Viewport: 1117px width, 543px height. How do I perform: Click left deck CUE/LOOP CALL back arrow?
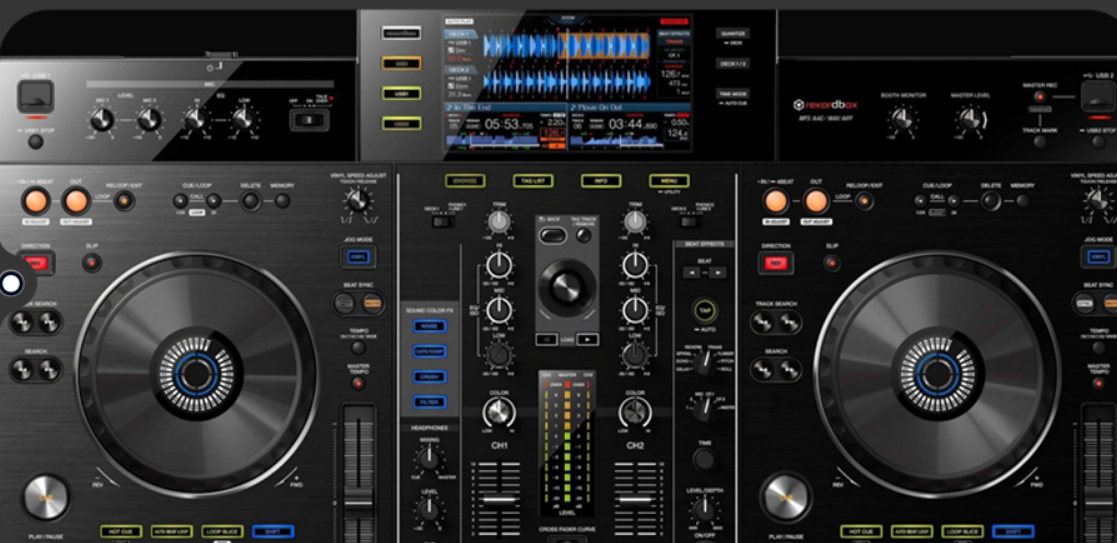point(180,201)
